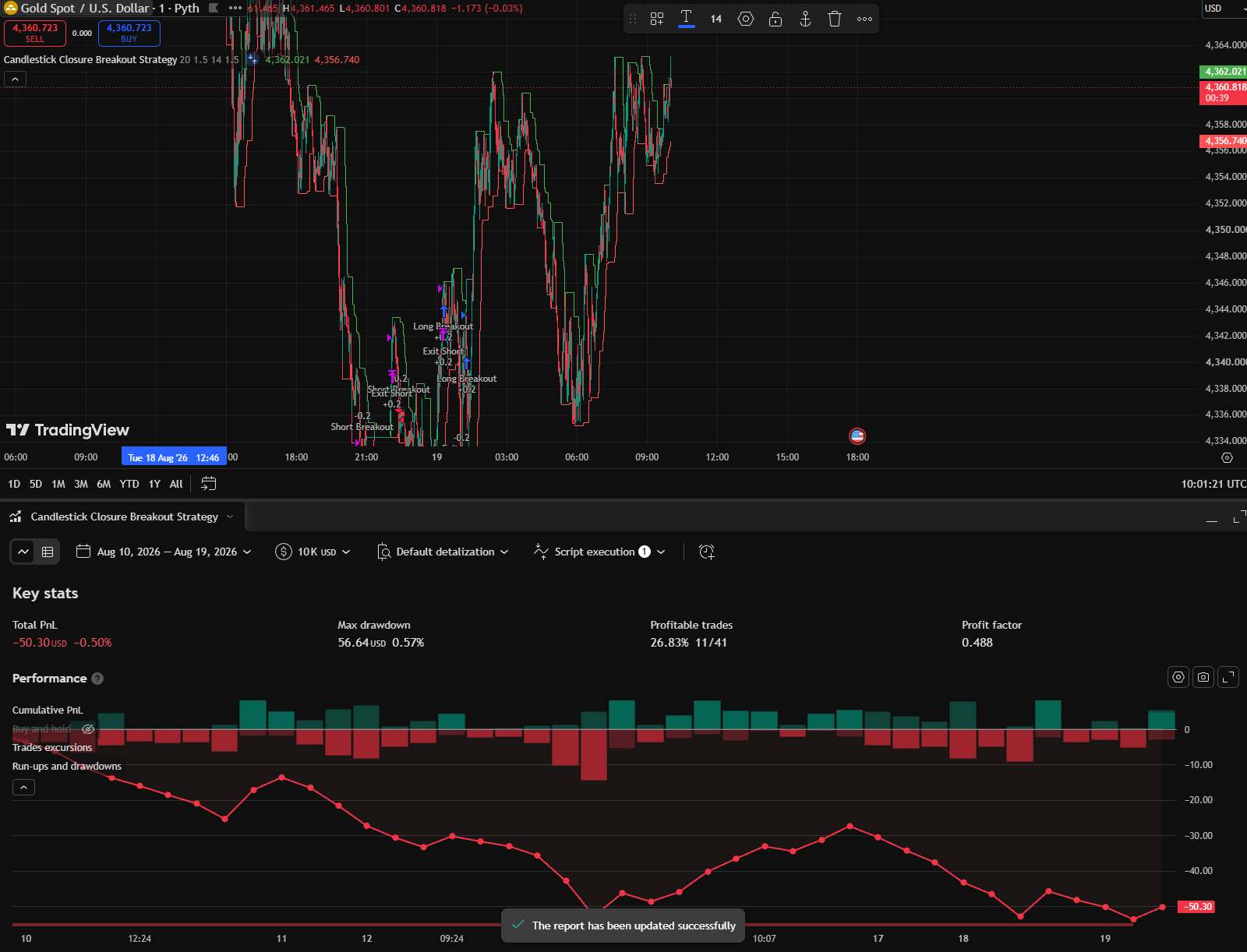The height and width of the screenshot is (952, 1247).
Task: Select the YTD time range
Action: click(x=129, y=484)
